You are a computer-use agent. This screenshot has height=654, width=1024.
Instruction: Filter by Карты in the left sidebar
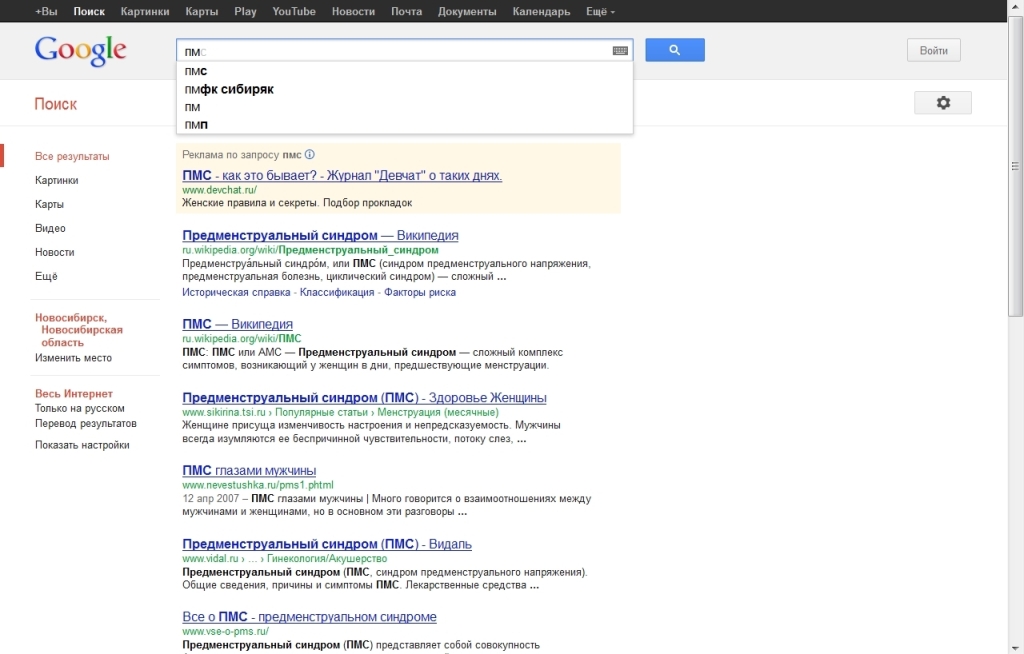point(50,204)
